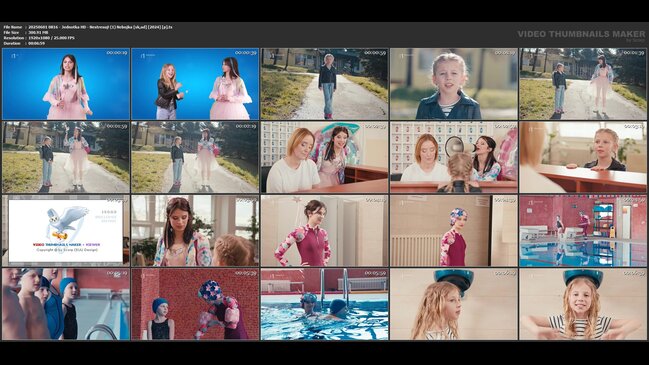Click the white owl logo thumbnail
The image size is (649, 365).
(66, 231)
